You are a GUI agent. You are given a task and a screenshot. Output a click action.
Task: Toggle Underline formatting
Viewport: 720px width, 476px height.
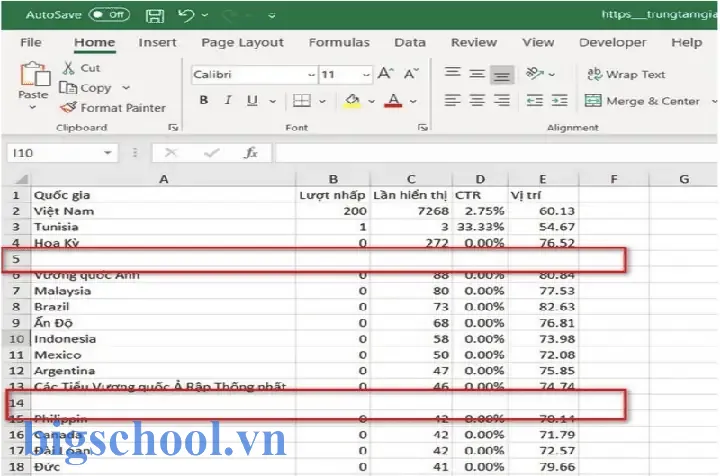(252, 100)
